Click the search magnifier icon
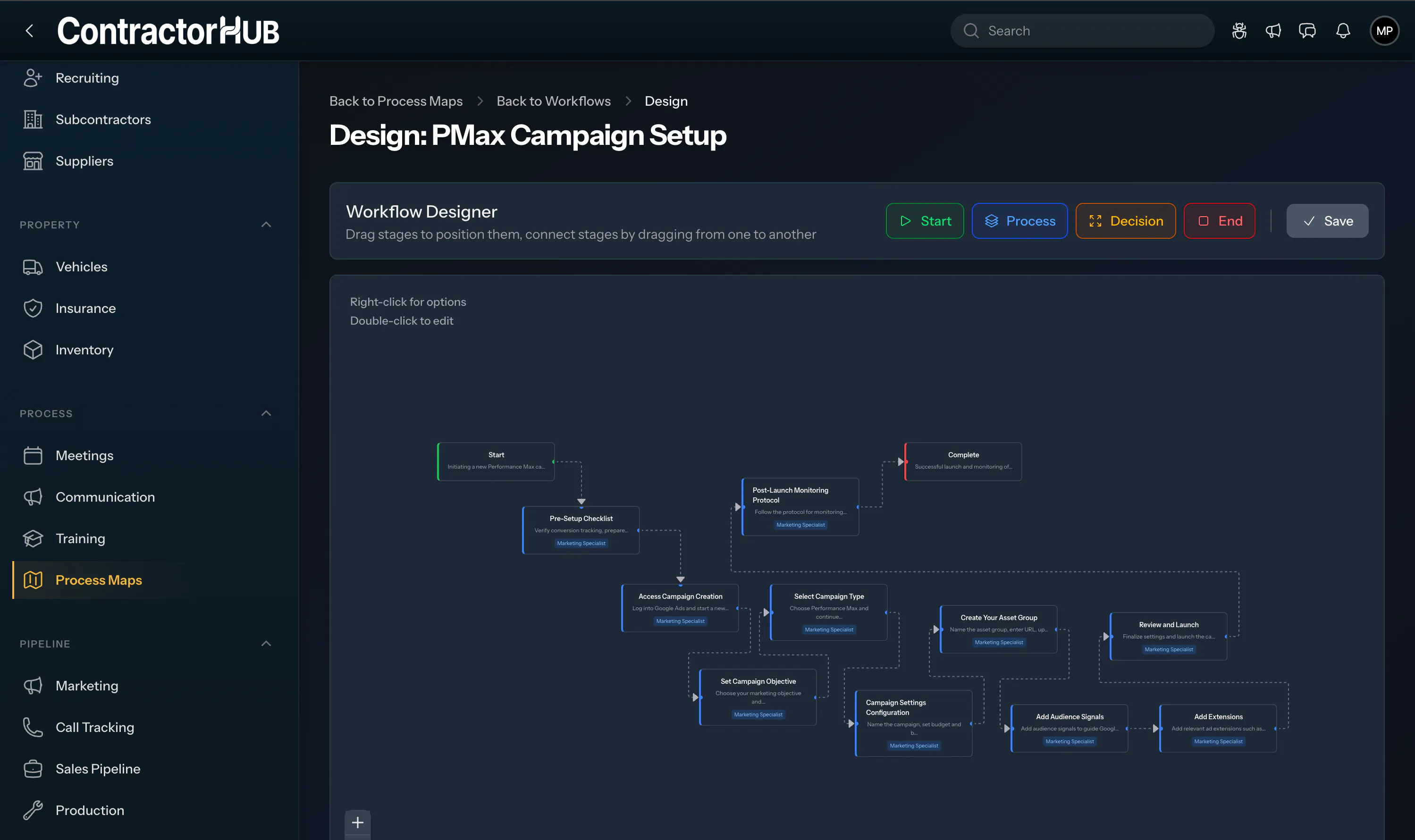Image resolution: width=1415 pixels, height=840 pixels. [x=971, y=31]
